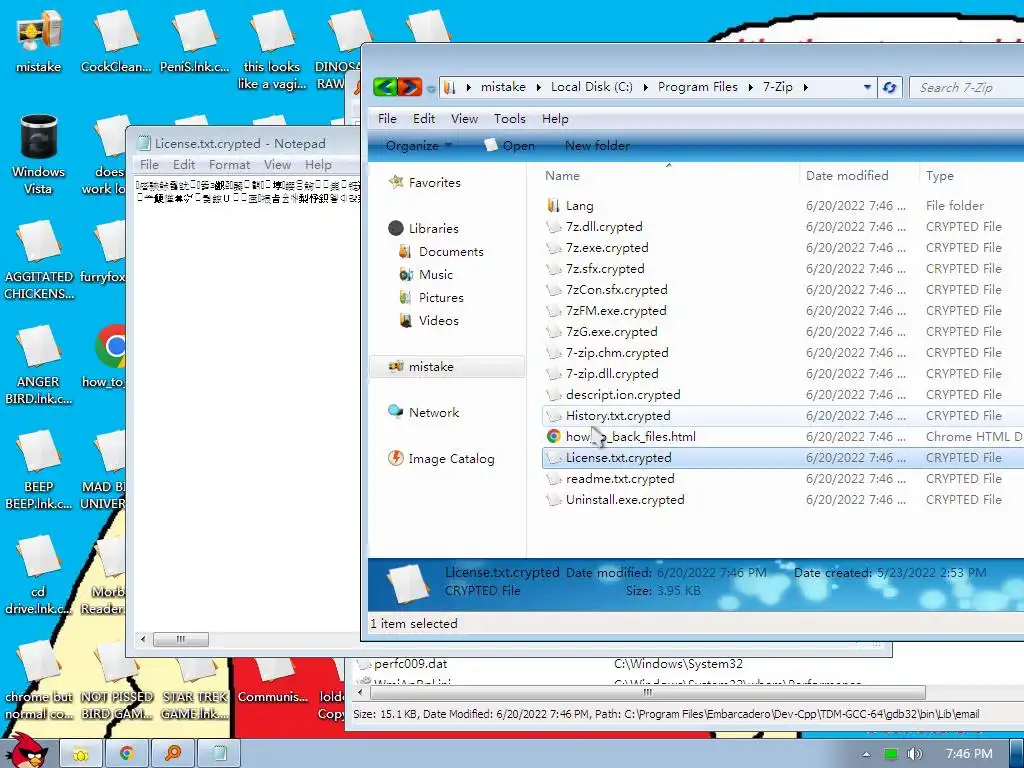Click the Chrome icon of the html ransom note
The image size is (1024, 768).
553,436
